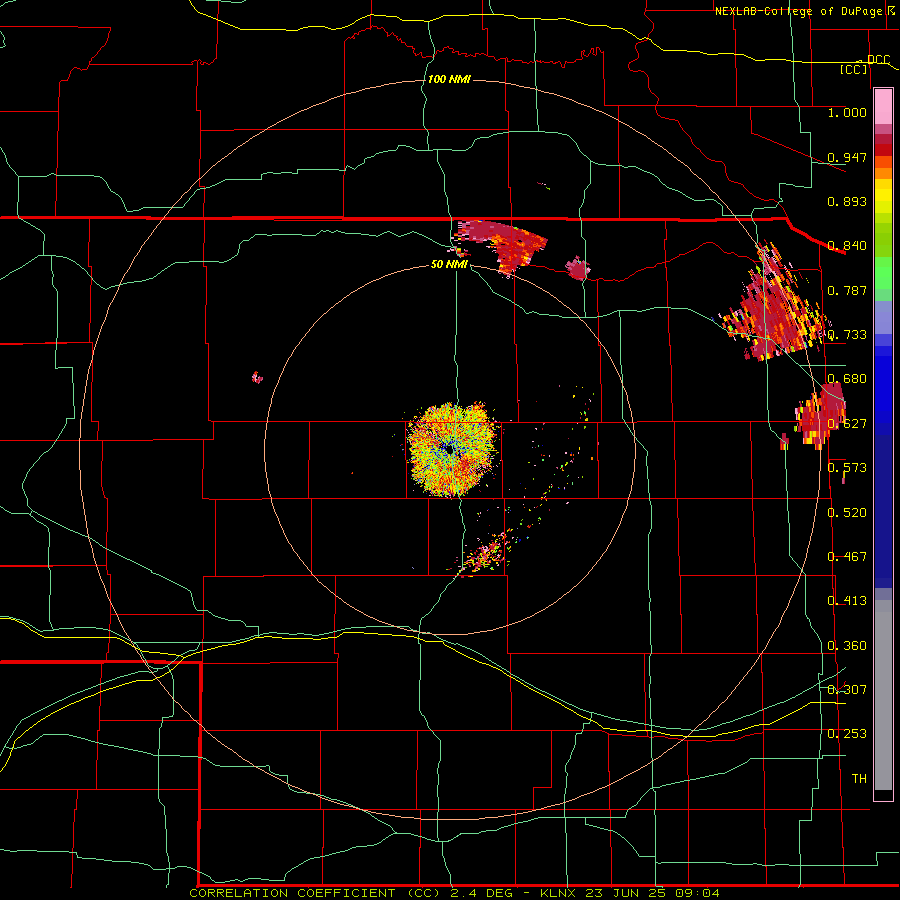Screen dimensions: 900x900
Task: Click the NEXLAB-College of DuPage credit text
Action: click(798, 11)
